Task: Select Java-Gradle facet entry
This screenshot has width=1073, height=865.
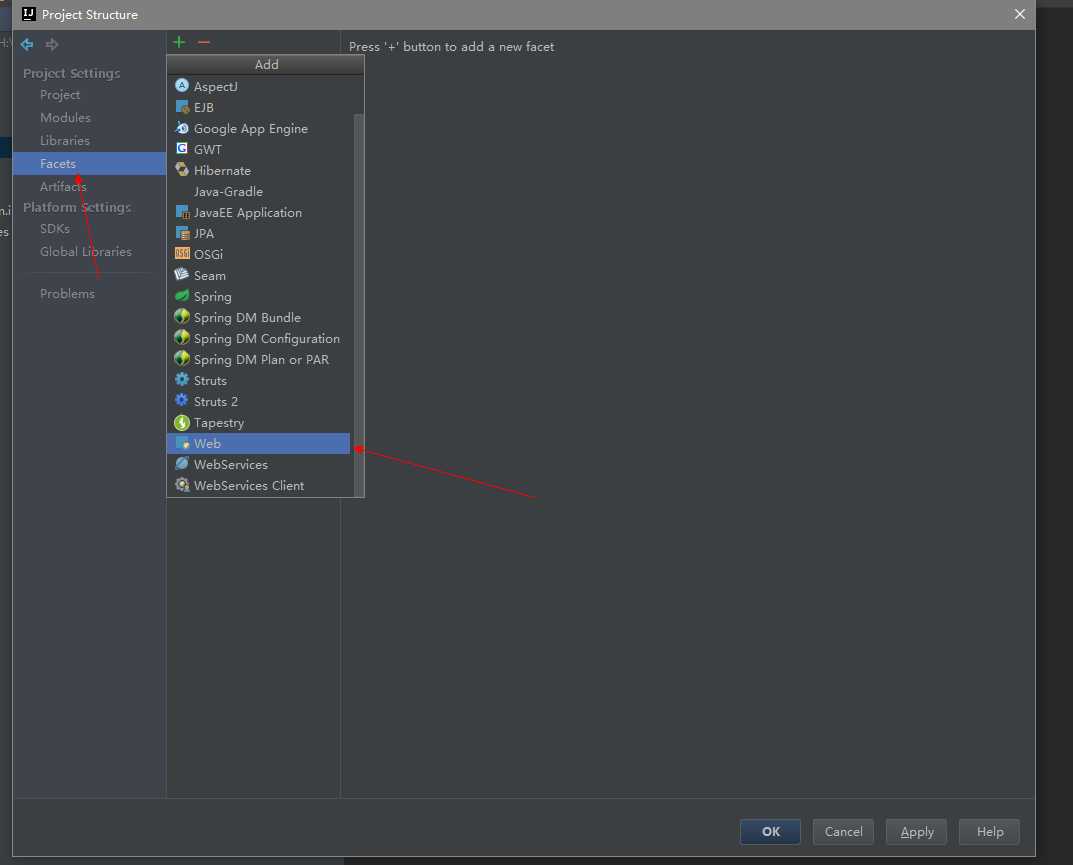Action: click(260, 192)
